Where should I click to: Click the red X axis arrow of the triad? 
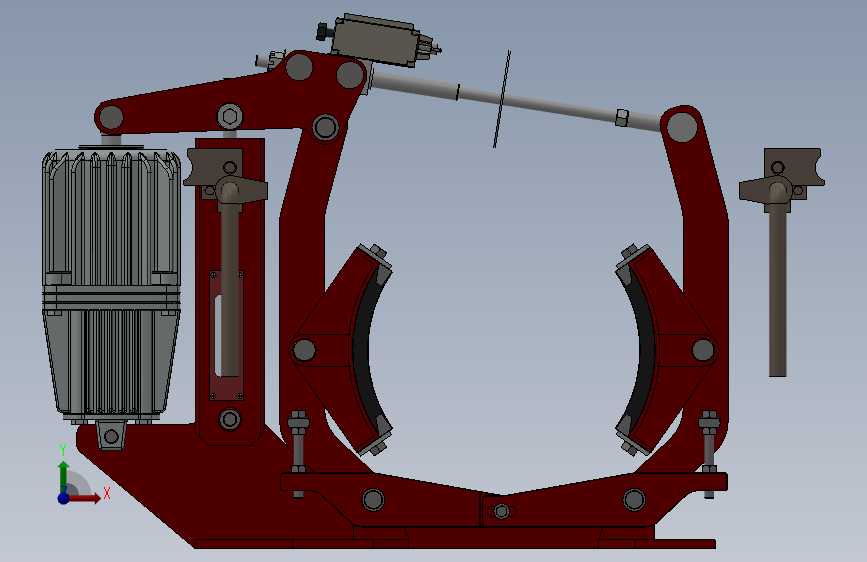point(84,498)
